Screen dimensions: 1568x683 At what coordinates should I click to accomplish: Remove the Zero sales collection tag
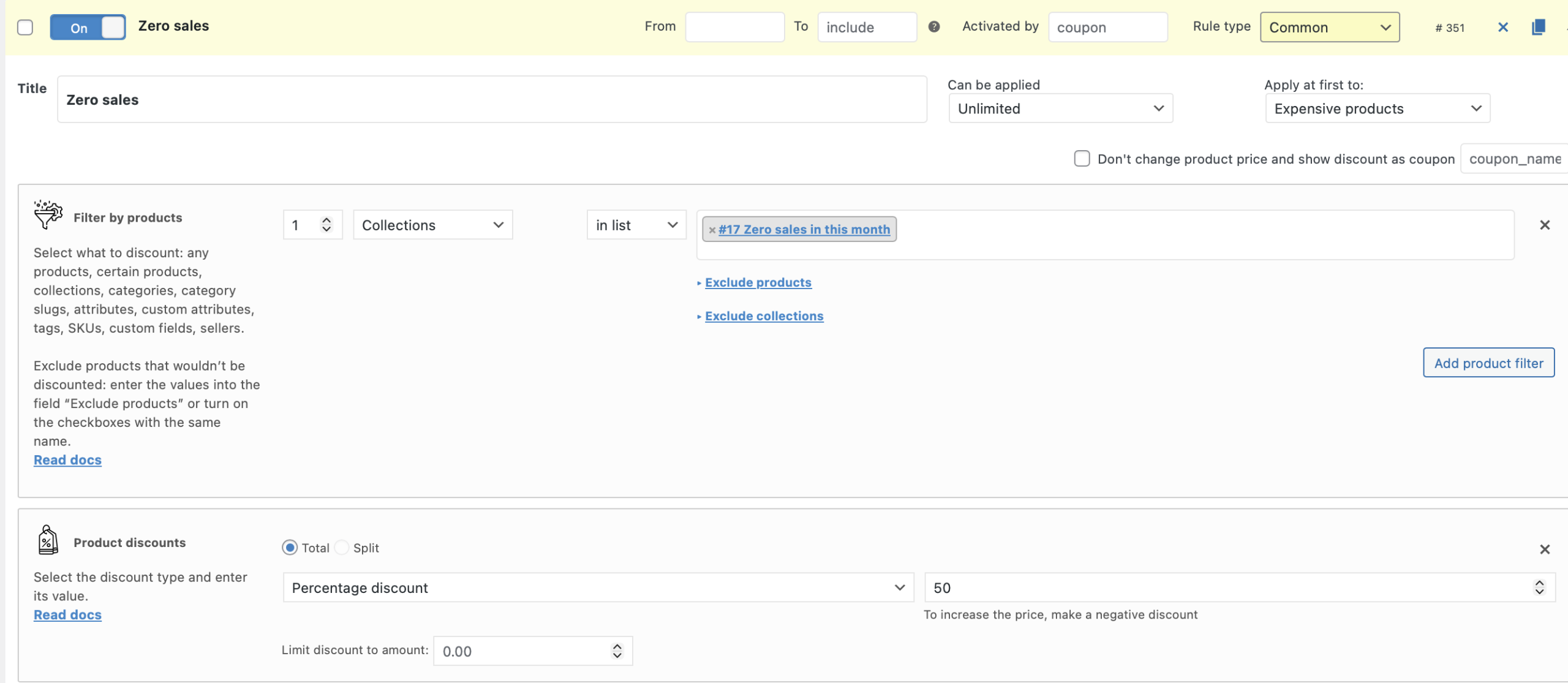(x=712, y=230)
